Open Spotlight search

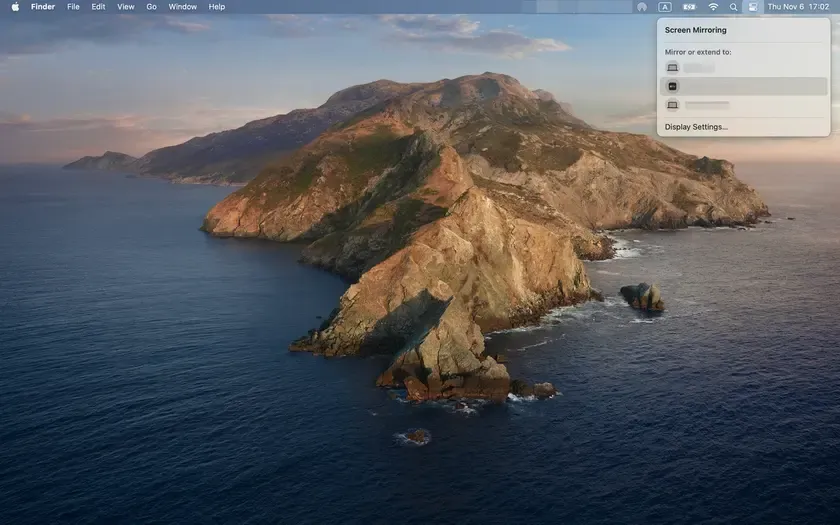[x=733, y=7]
